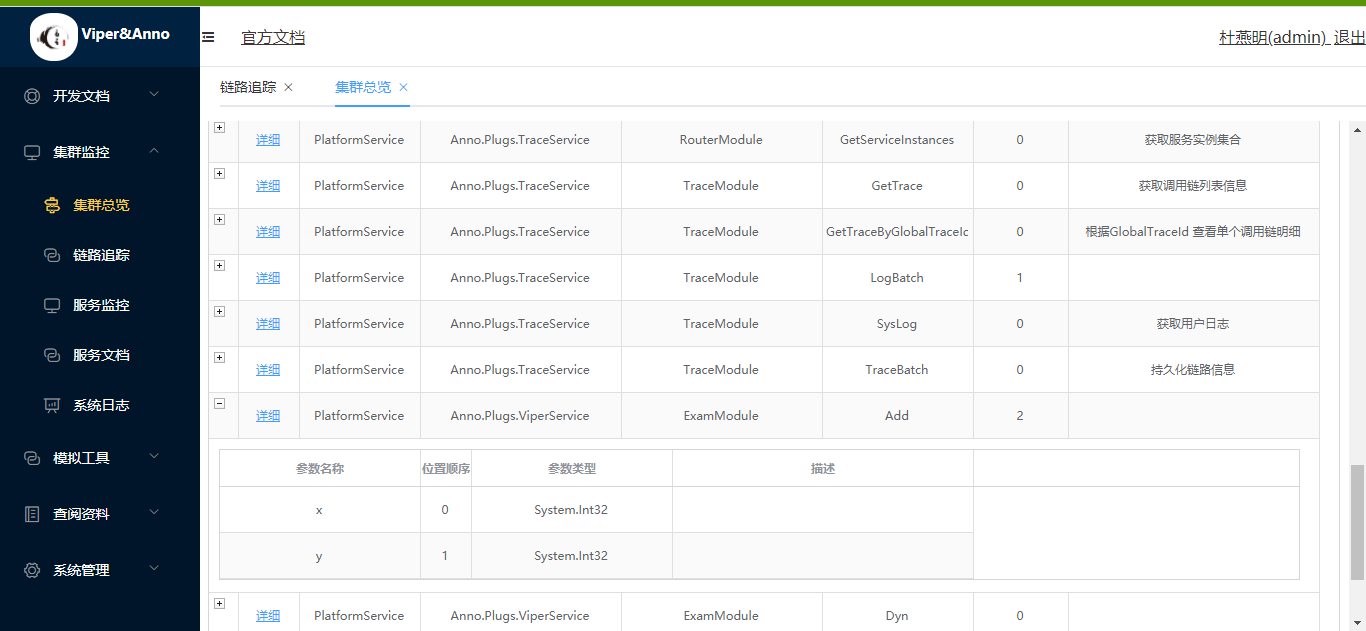Click the 集群总览 sidebar icon
This screenshot has width=1366, height=631.
point(52,205)
